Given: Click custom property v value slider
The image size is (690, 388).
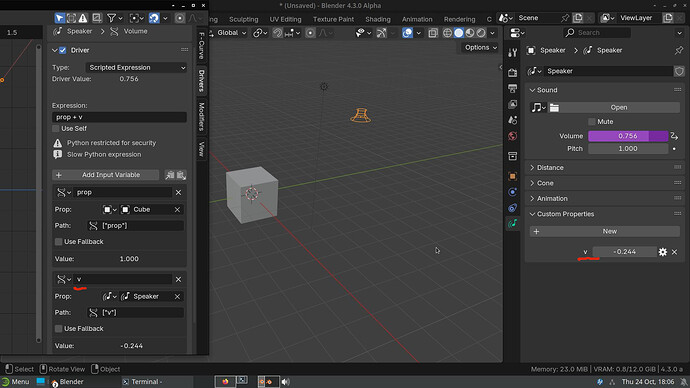Looking at the screenshot, I should (x=624, y=252).
